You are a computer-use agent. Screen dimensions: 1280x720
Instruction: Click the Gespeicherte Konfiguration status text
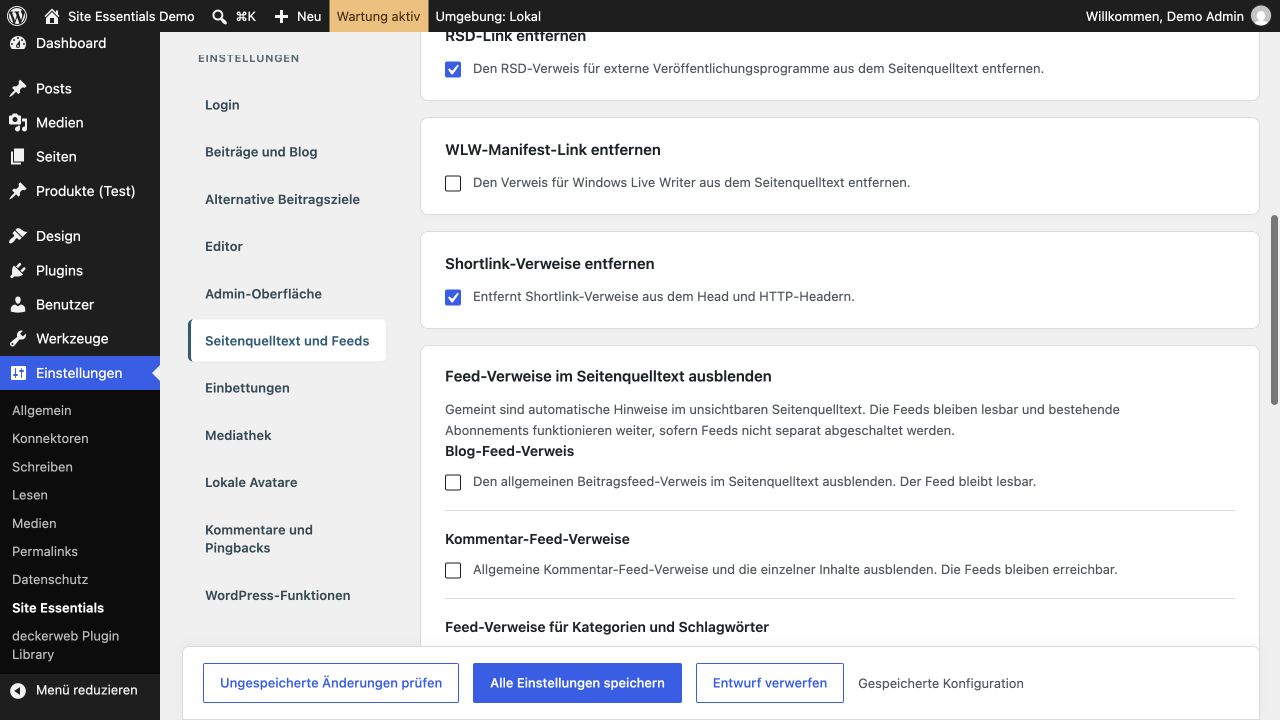[941, 684]
